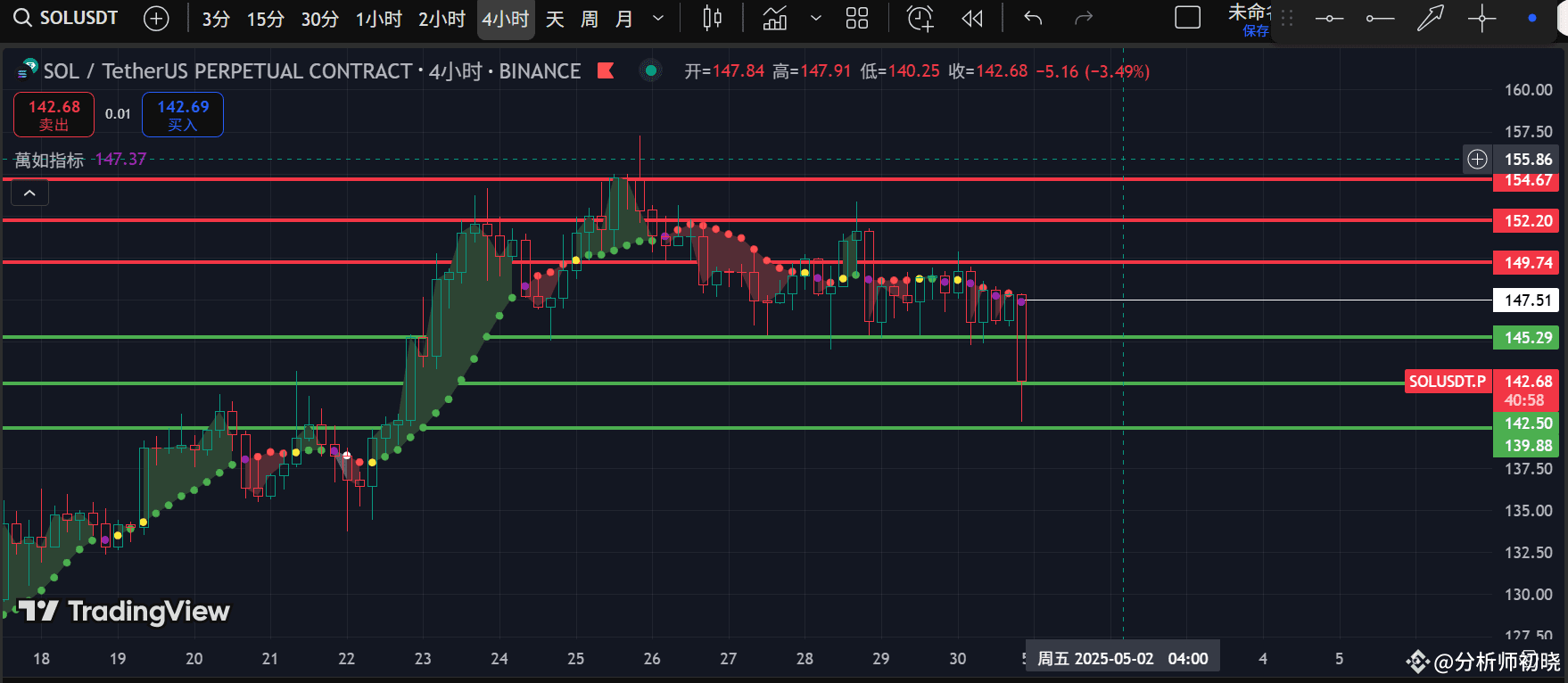Click the SOLUSDT.P price tag

pyautogui.click(x=1448, y=382)
